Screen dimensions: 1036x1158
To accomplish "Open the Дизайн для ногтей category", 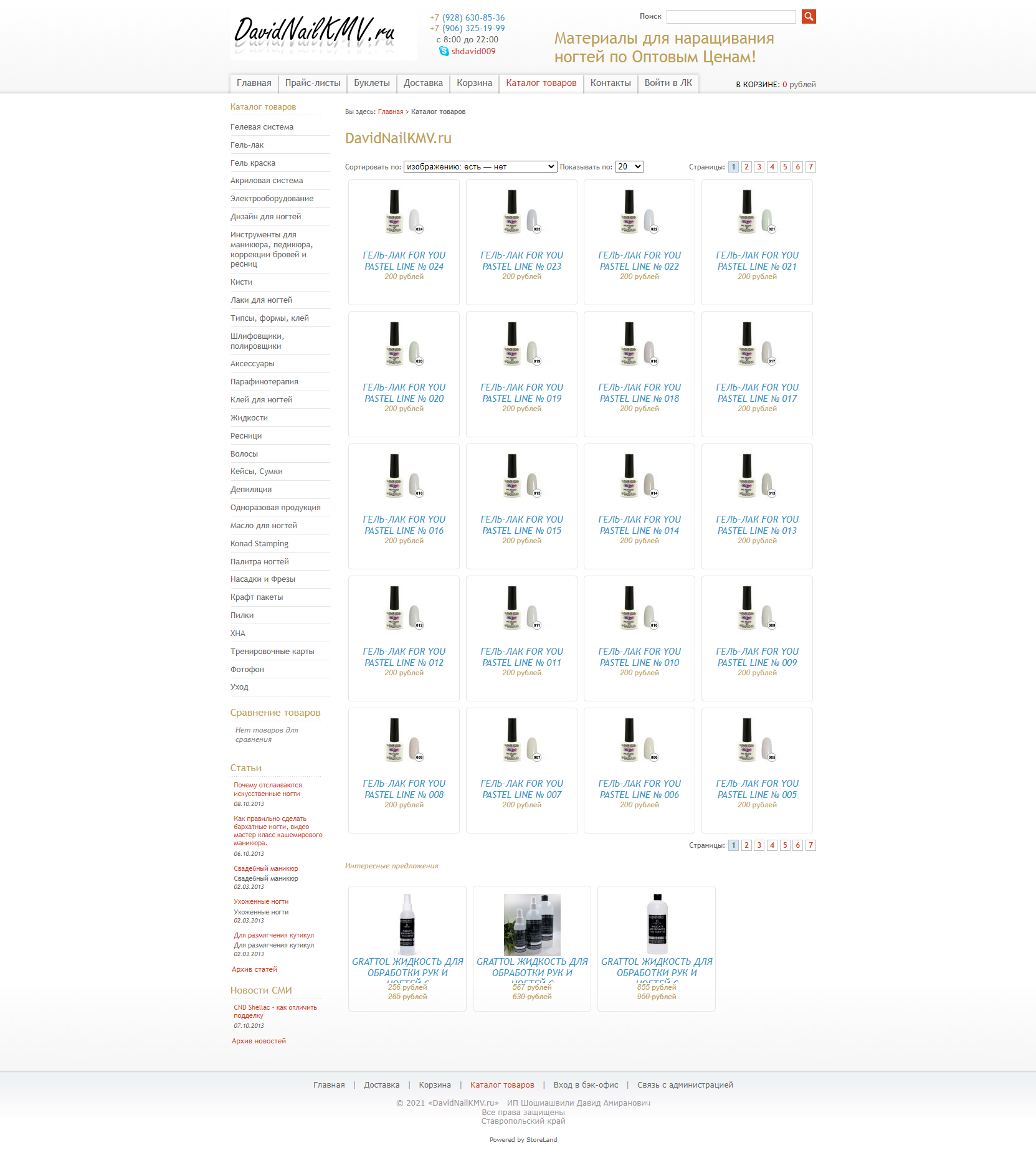I will (x=265, y=217).
